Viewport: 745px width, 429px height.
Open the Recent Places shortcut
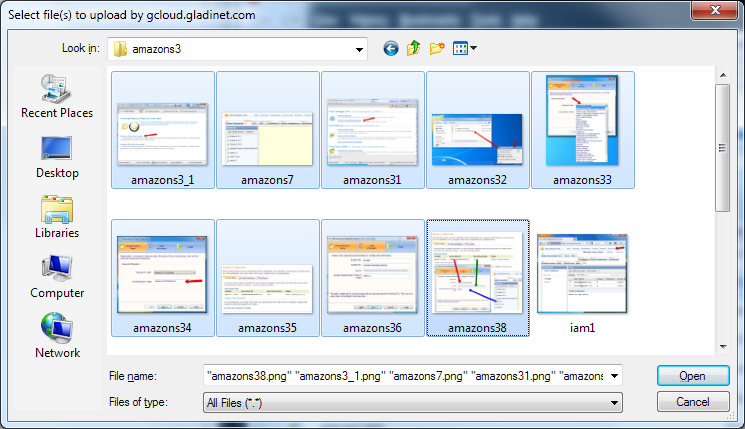(57, 96)
